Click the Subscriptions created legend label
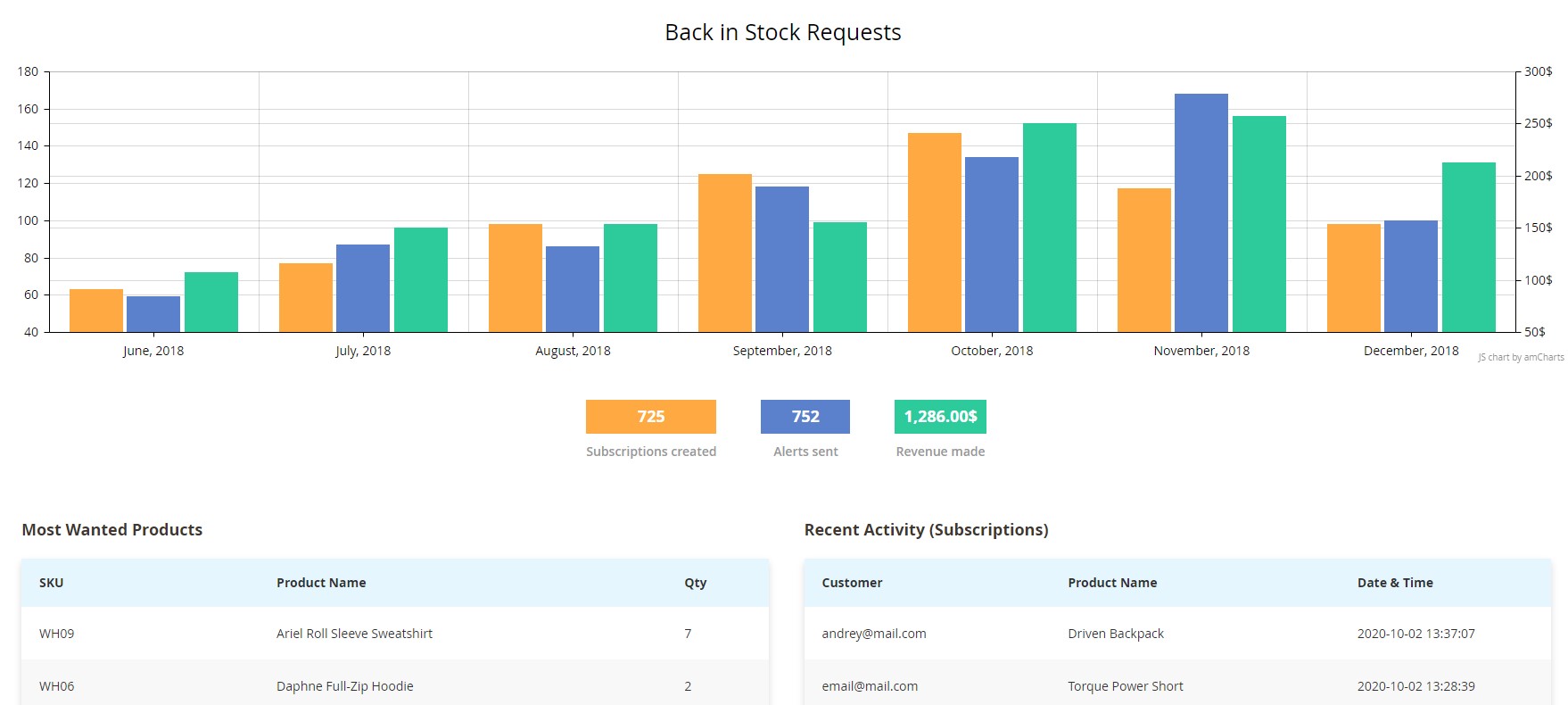The image size is (1568, 705). click(651, 452)
